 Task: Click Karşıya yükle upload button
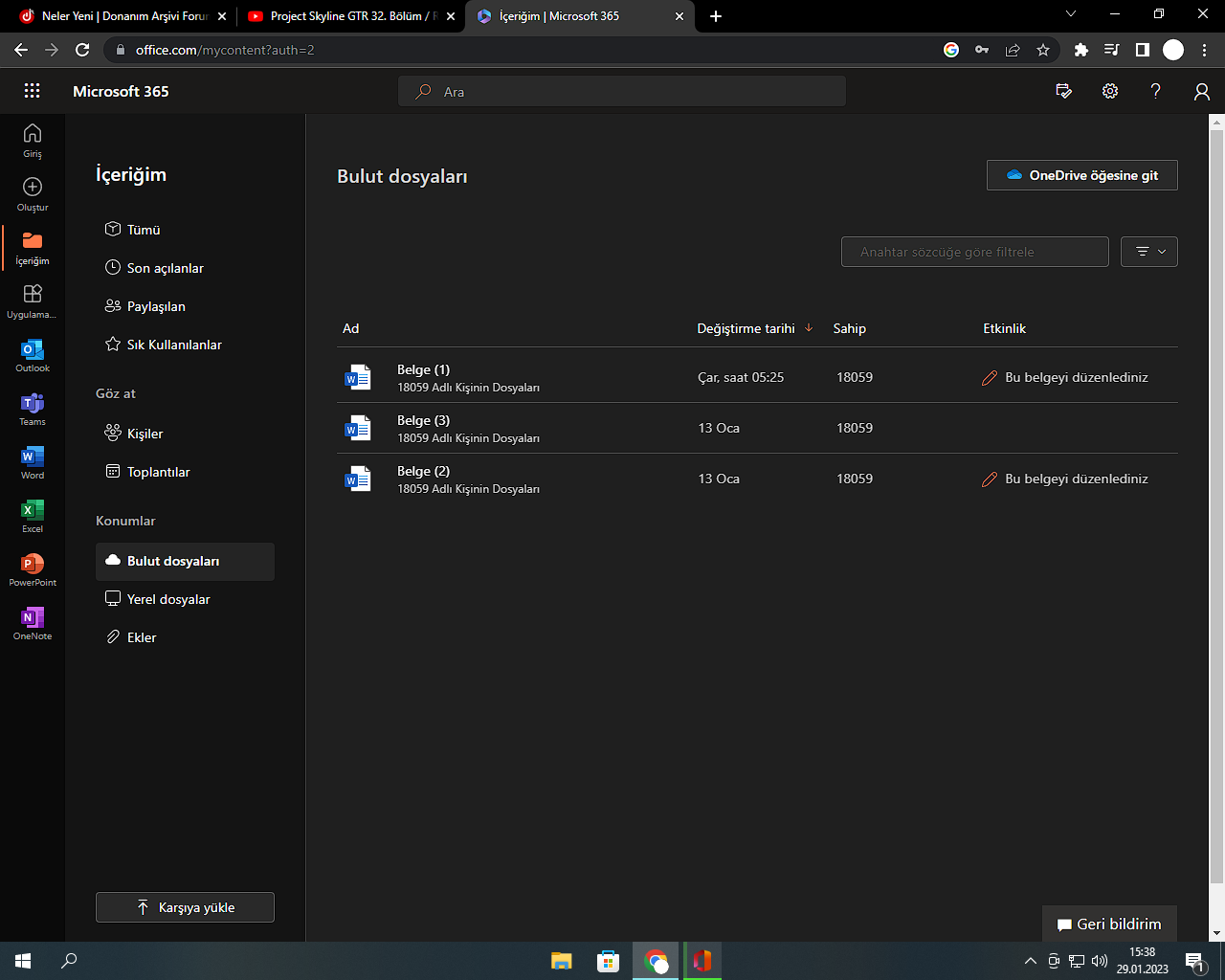point(185,907)
